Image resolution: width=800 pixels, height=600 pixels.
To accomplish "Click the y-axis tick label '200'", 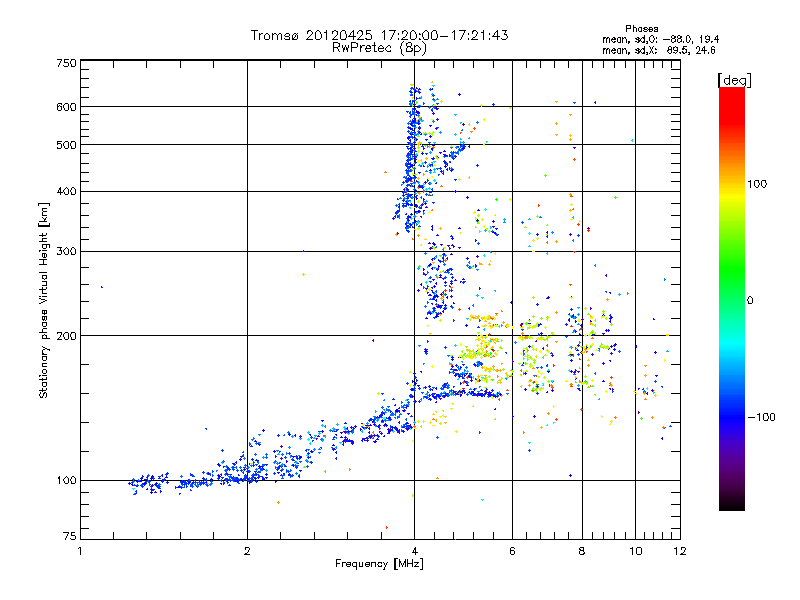I will point(67,336).
